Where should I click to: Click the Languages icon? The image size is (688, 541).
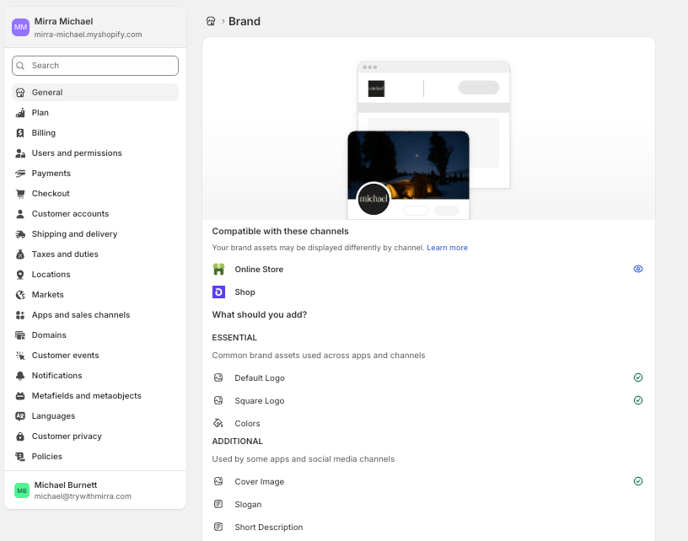[x=20, y=416]
